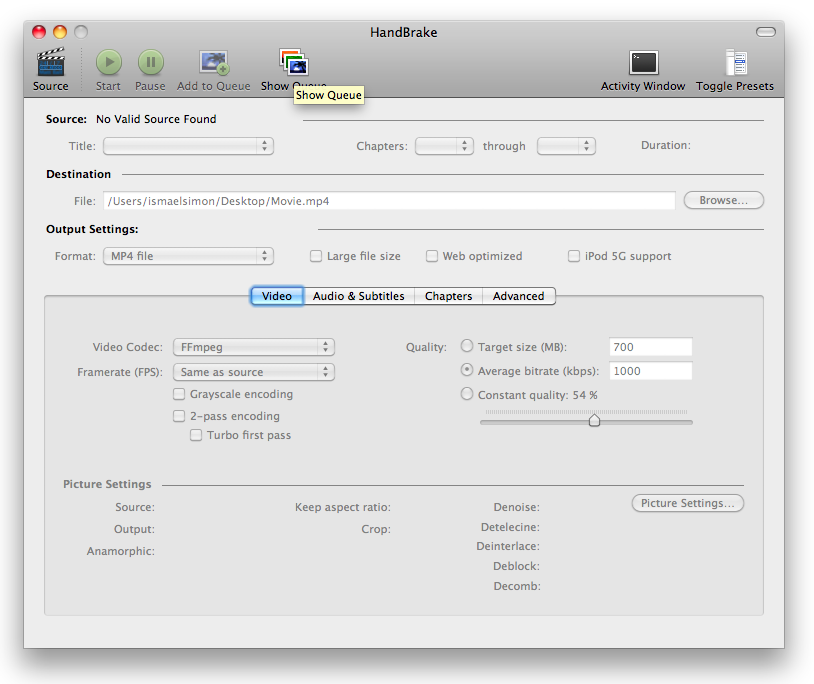Viewport: 814px width, 684px height.
Task: Click the green Start encoding icon
Action: [x=108, y=62]
